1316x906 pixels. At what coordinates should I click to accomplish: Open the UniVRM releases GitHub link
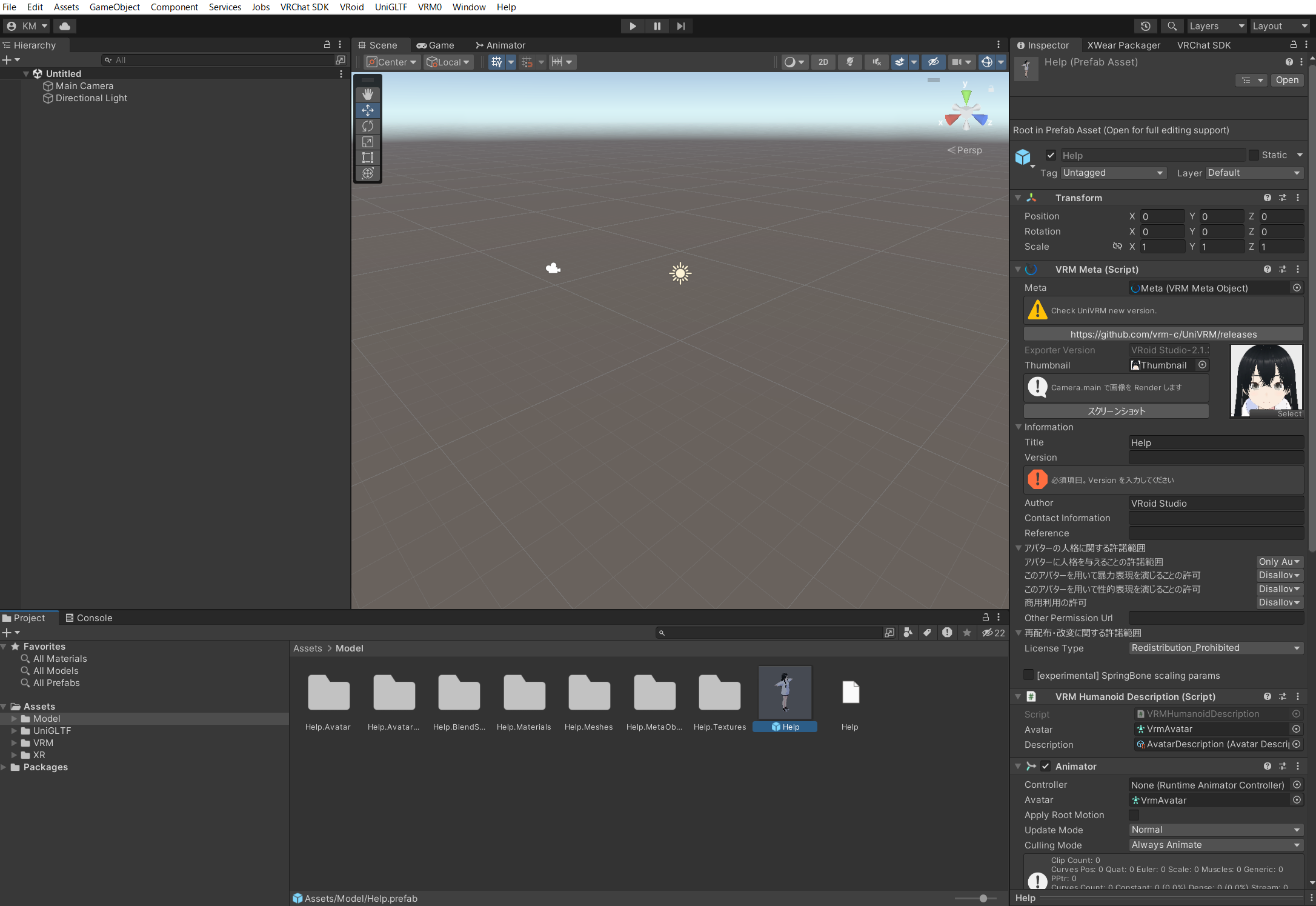tap(1163, 334)
